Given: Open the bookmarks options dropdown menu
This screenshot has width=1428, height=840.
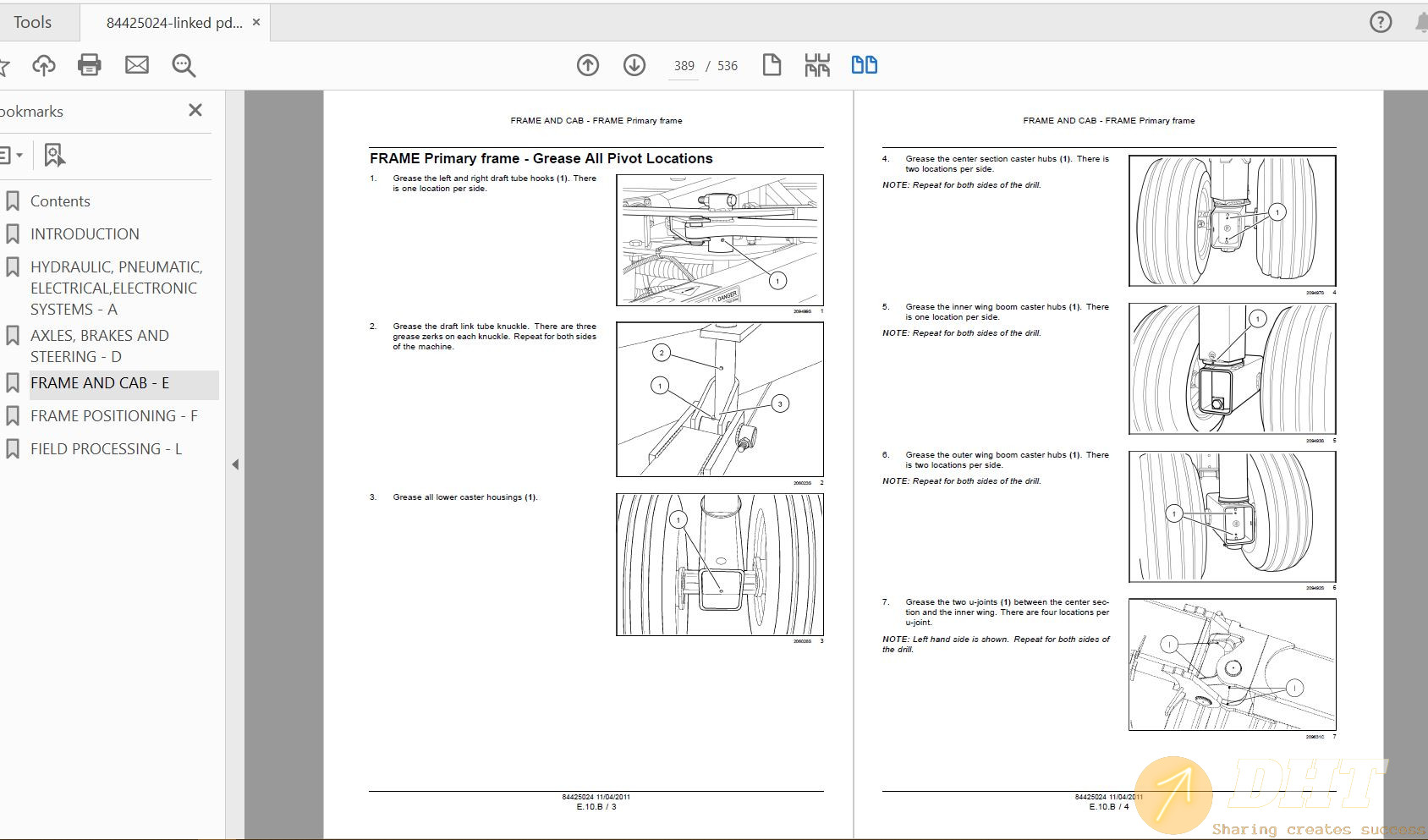Looking at the screenshot, I should (x=12, y=155).
